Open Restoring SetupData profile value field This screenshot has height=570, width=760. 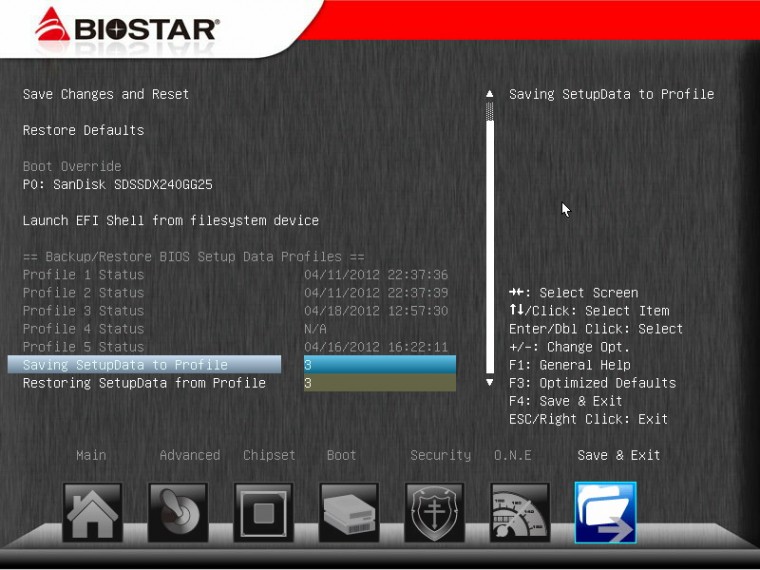coord(380,383)
